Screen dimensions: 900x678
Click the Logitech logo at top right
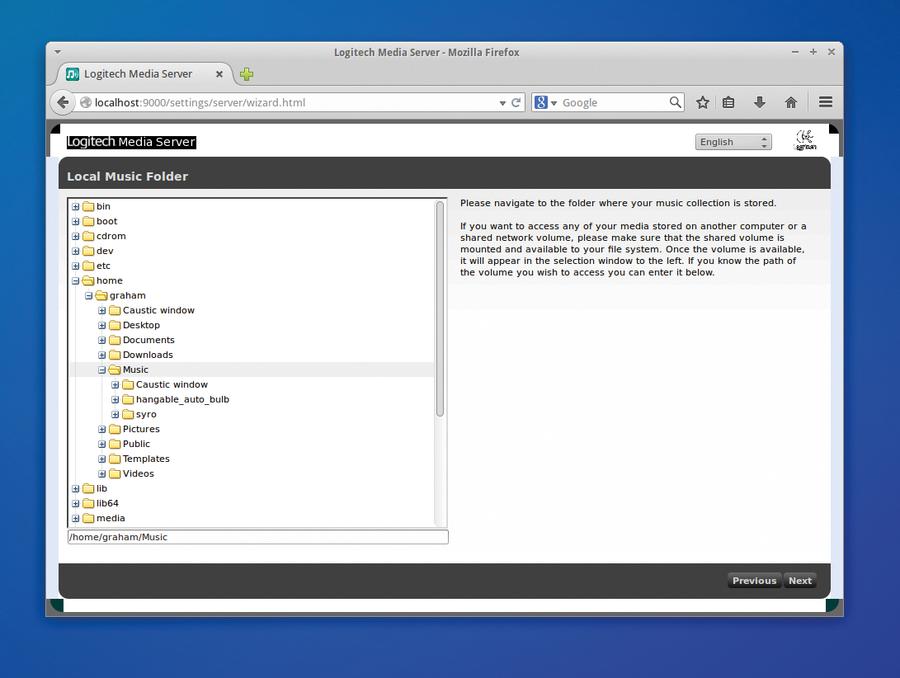pos(805,140)
